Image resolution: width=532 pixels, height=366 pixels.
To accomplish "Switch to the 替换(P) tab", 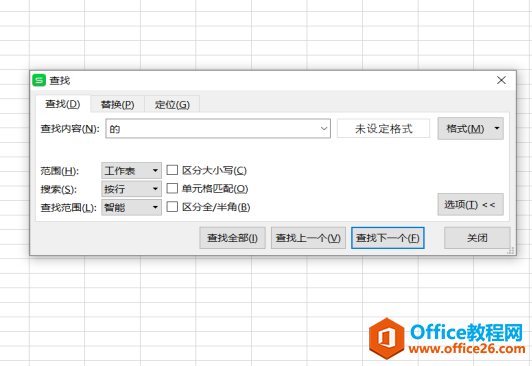I will 117,104.
